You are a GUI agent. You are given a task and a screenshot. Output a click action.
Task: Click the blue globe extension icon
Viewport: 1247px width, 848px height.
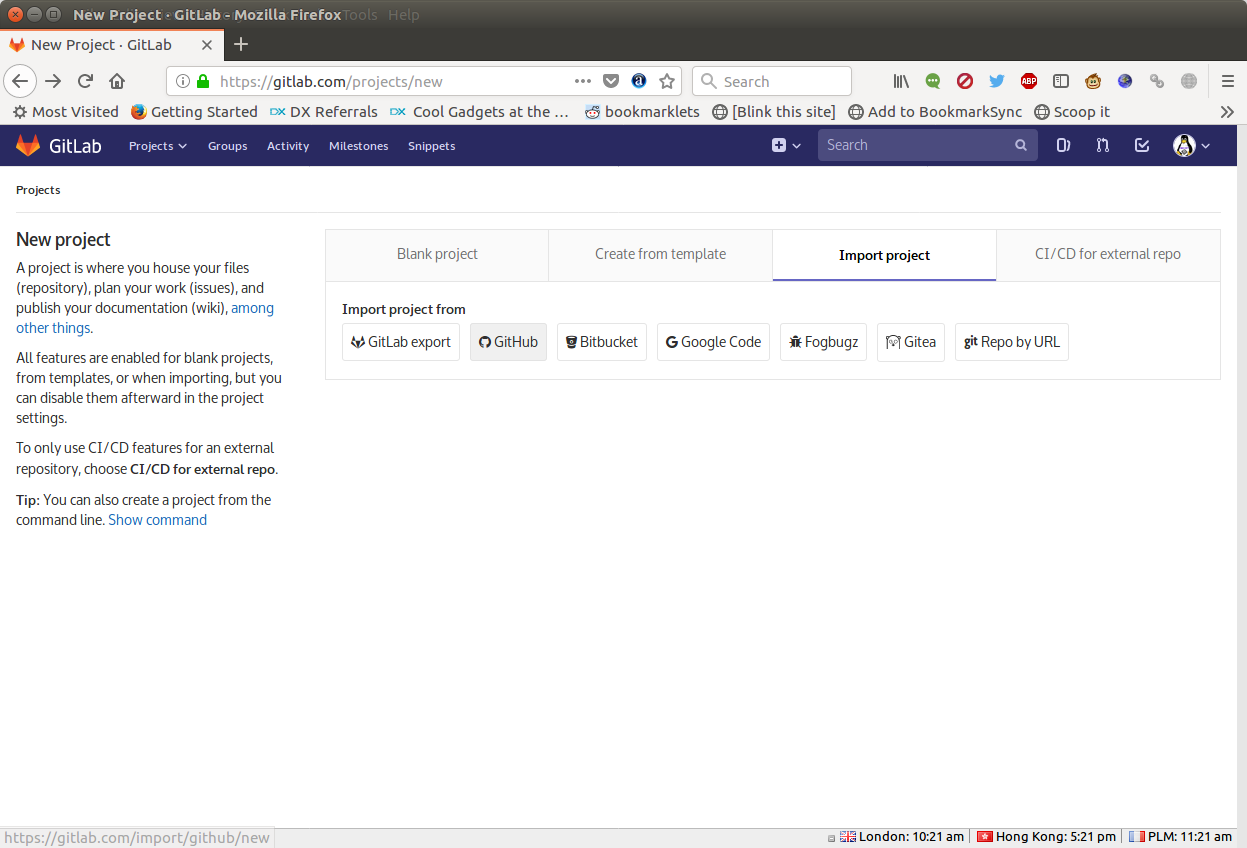pos(1125,81)
